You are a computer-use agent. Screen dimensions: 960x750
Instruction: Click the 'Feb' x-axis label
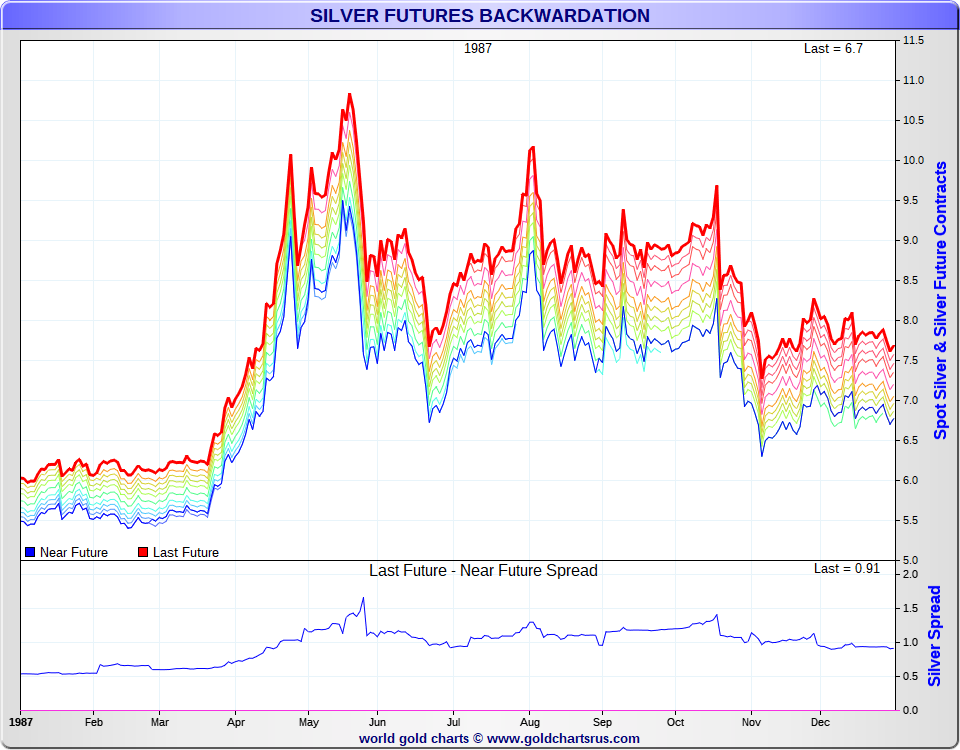pos(94,722)
